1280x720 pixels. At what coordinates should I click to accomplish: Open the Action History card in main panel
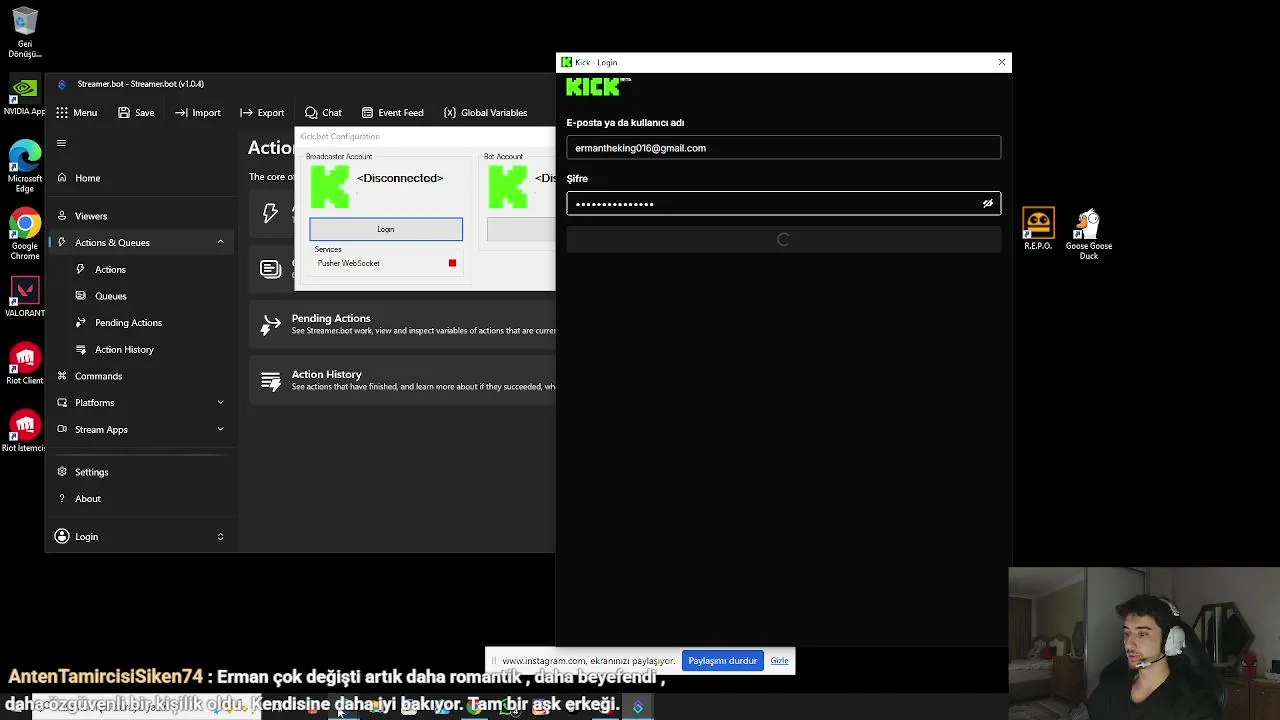[x=402, y=380]
